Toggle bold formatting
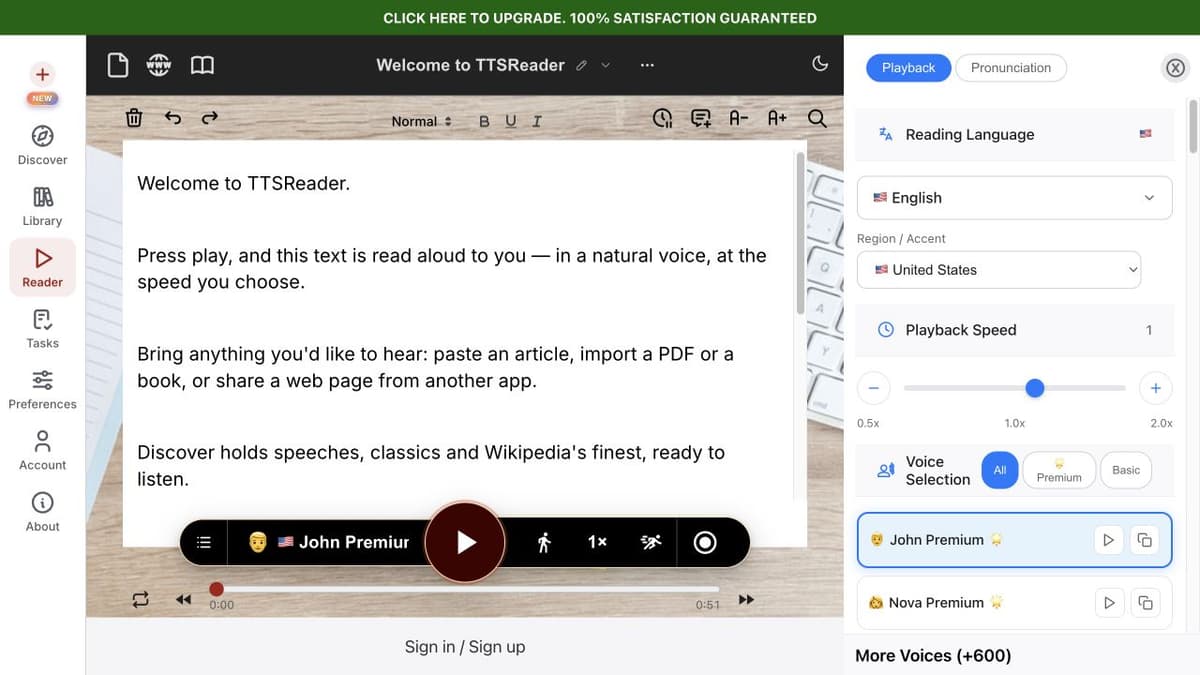This screenshot has width=1200, height=675. point(484,121)
